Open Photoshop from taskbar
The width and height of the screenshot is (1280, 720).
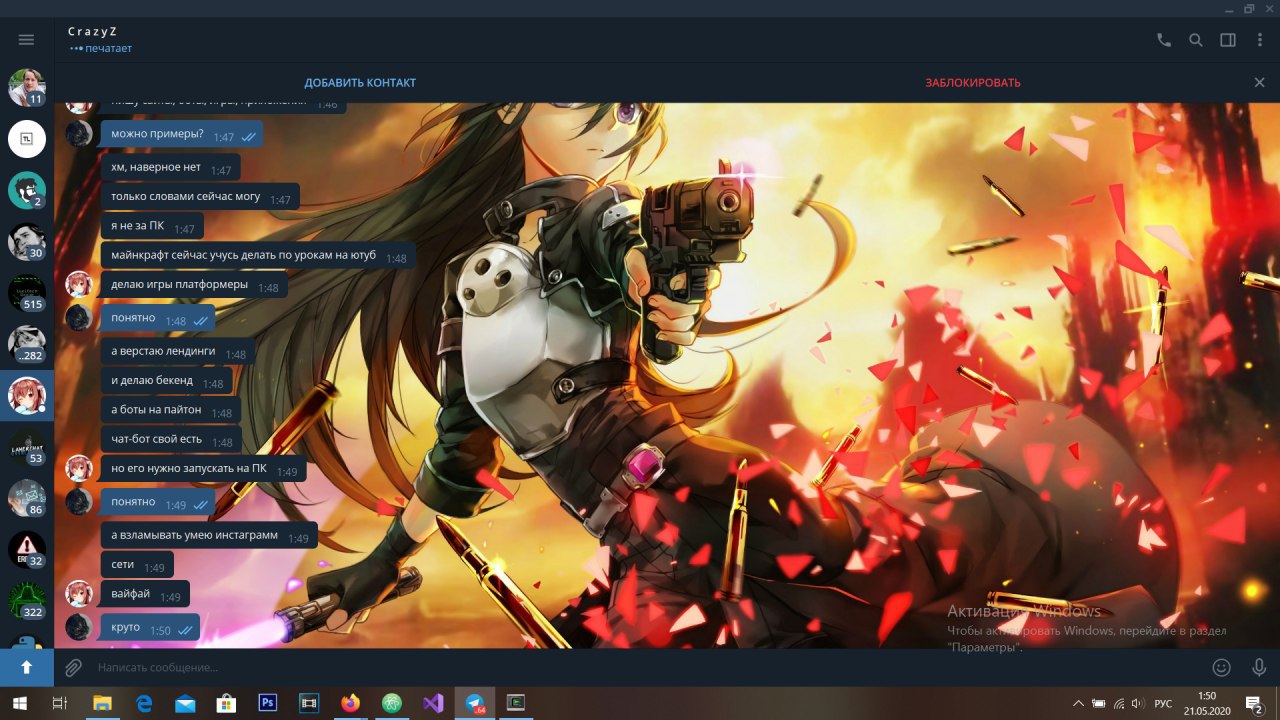(x=267, y=703)
